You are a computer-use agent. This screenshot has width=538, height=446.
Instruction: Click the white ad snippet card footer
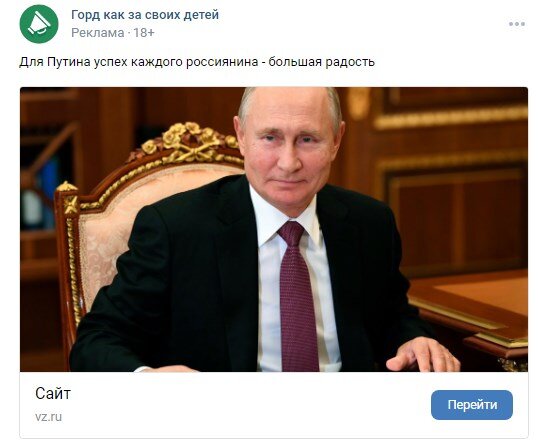pos(274,405)
